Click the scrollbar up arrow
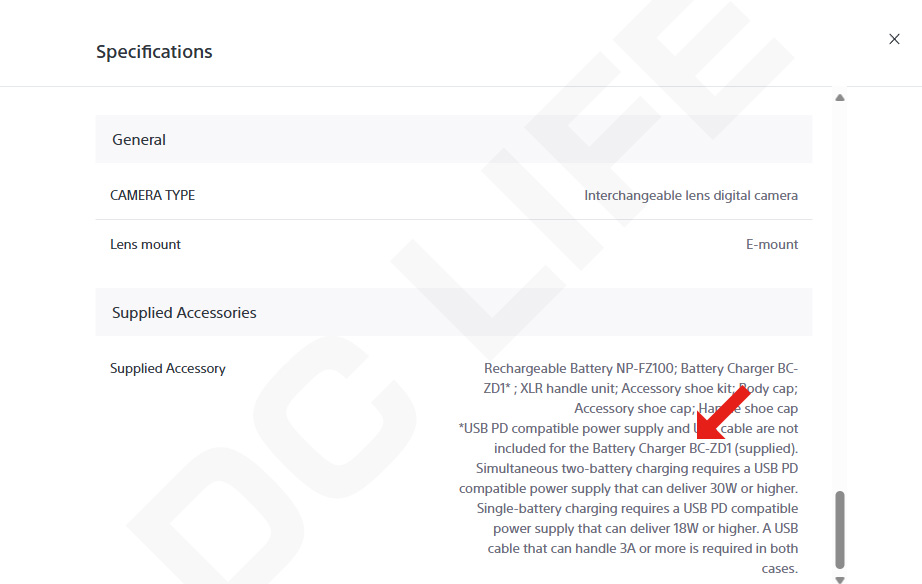922x584 pixels. [840, 98]
